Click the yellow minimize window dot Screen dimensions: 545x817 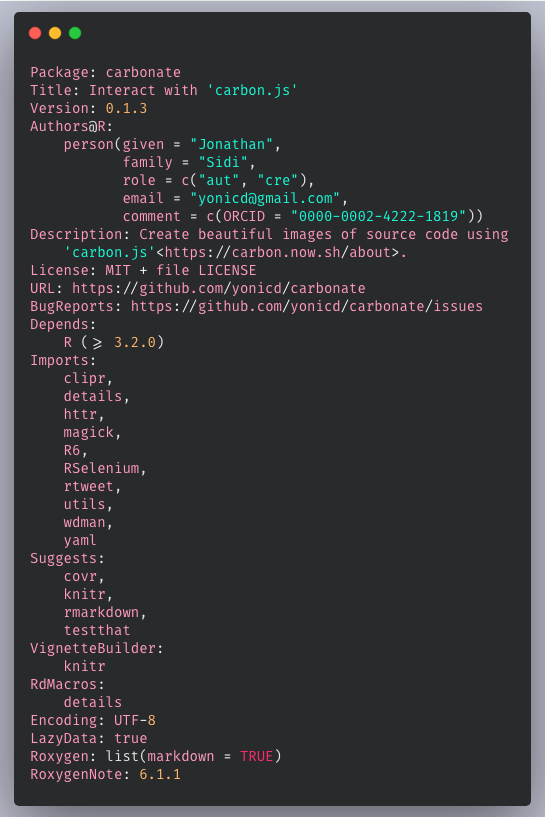tap(55, 33)
